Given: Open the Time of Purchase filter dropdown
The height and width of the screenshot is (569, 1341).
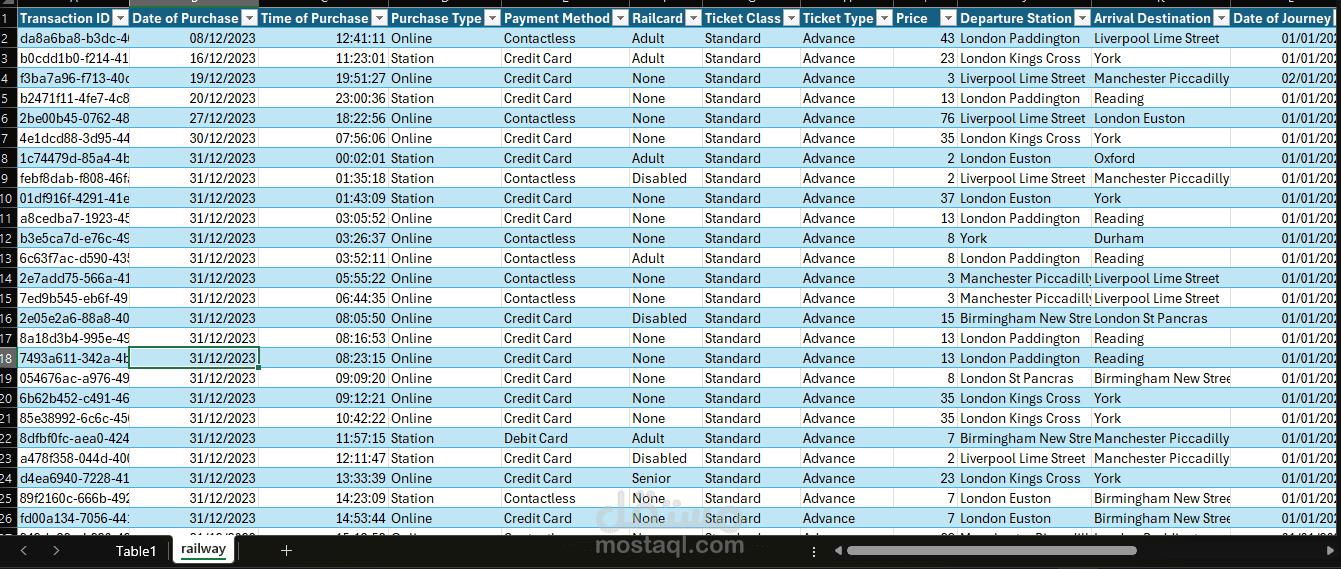Looking at the screenshot, I should 379,18.
